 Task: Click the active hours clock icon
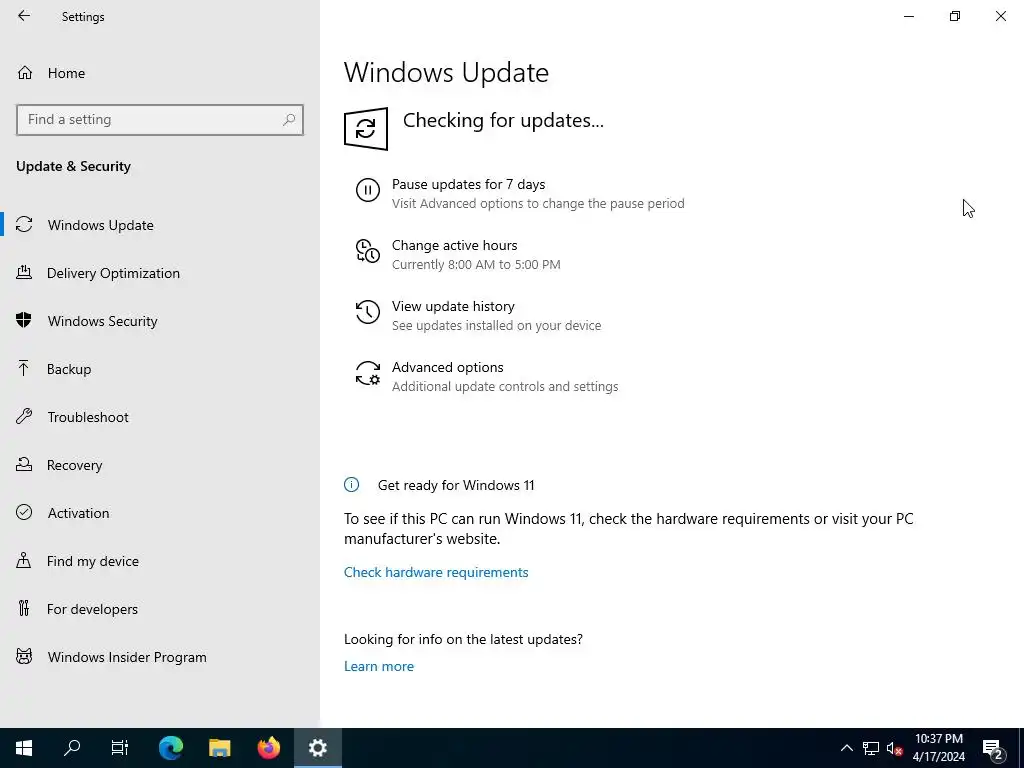coord(368,251)
